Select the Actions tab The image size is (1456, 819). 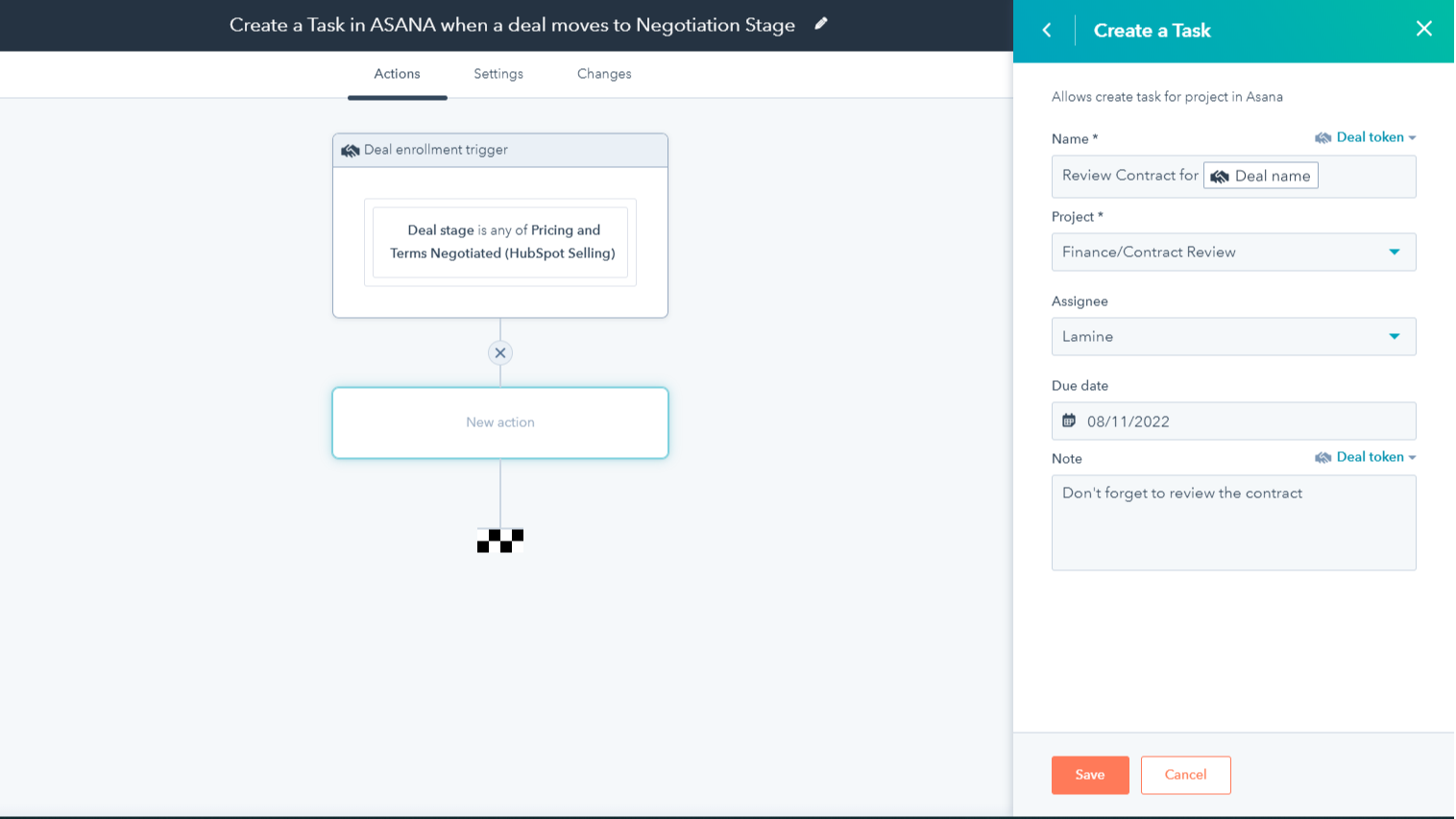[397, 74]
